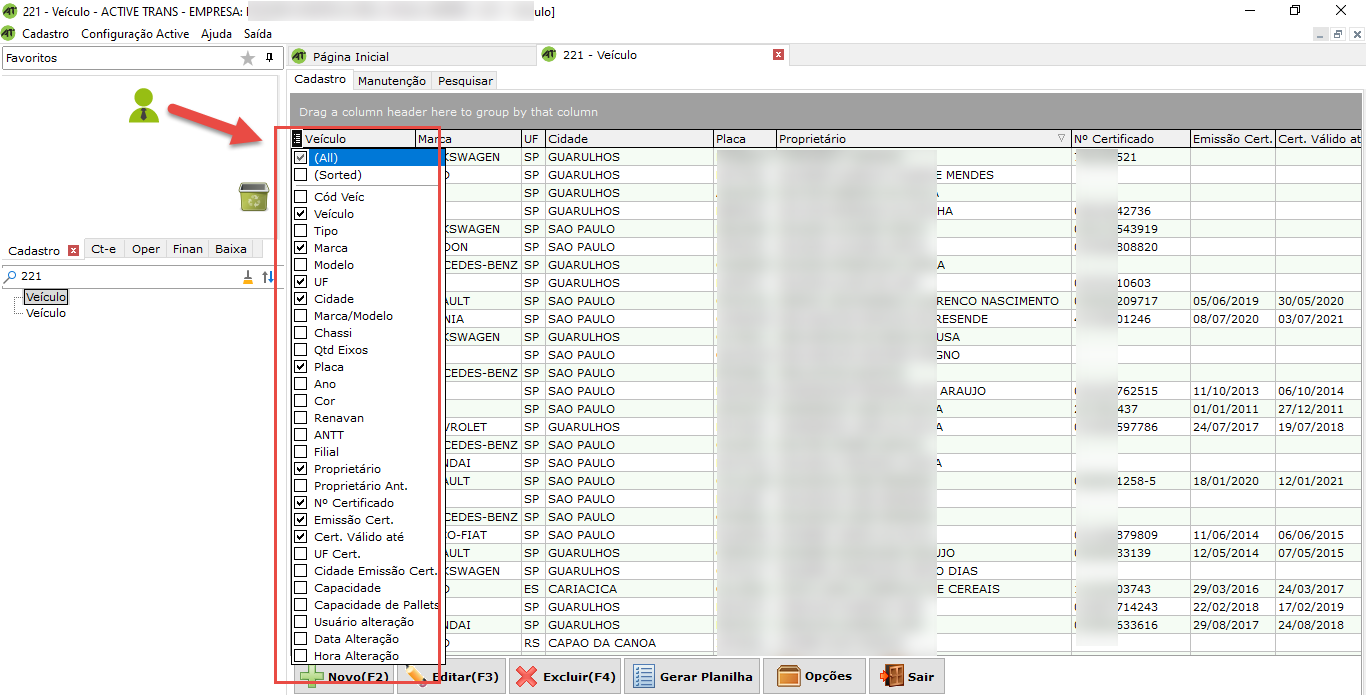This screenshot has height=695, width=1366.
Task: Click Editar(F3) button
Action: [x=451, y=676]
